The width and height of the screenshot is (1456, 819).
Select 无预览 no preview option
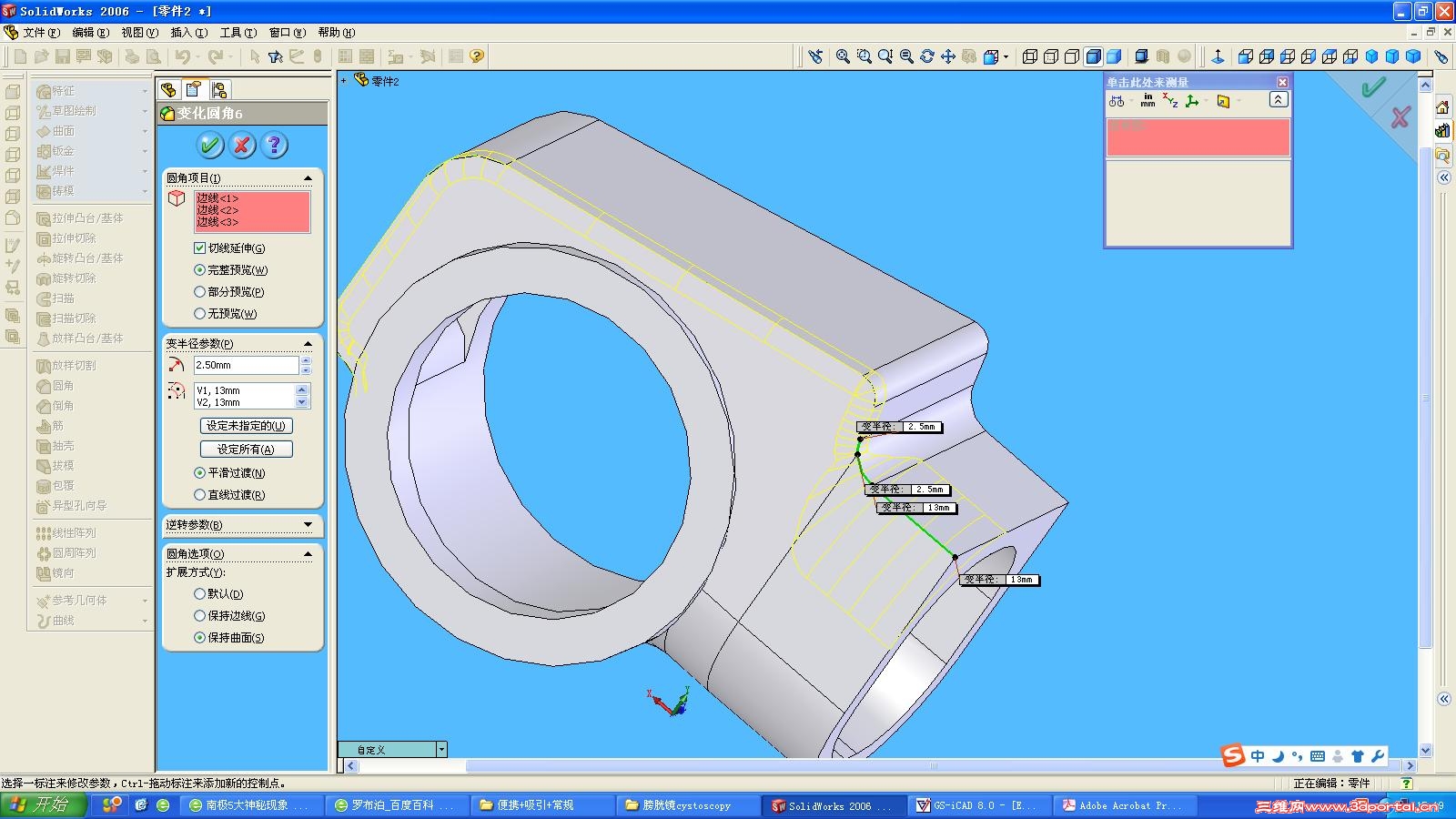point(199,313)
